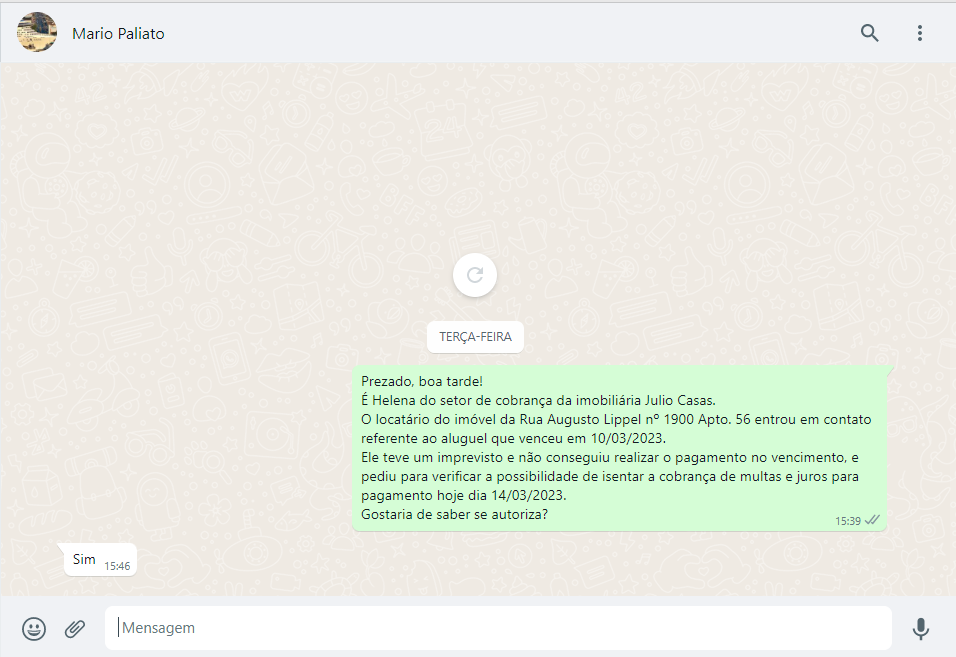The width and height of the screenshot is (956, 657).
Task: Open the three-dot chat menu
Action: pyautogui.click(x=920, y=33)
